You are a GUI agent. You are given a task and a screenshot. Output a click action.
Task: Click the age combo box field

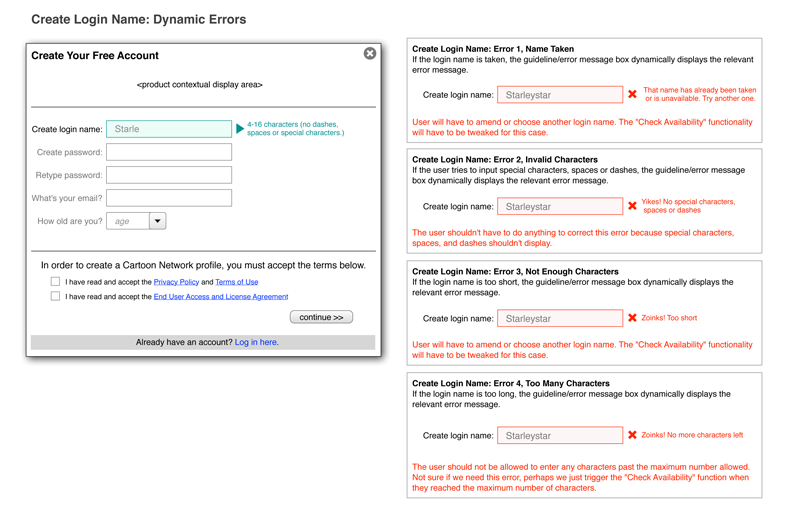(136, 221)
